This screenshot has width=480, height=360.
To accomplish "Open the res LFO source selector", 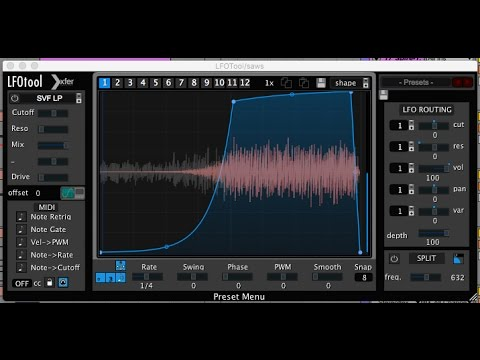I will [403, 147].
